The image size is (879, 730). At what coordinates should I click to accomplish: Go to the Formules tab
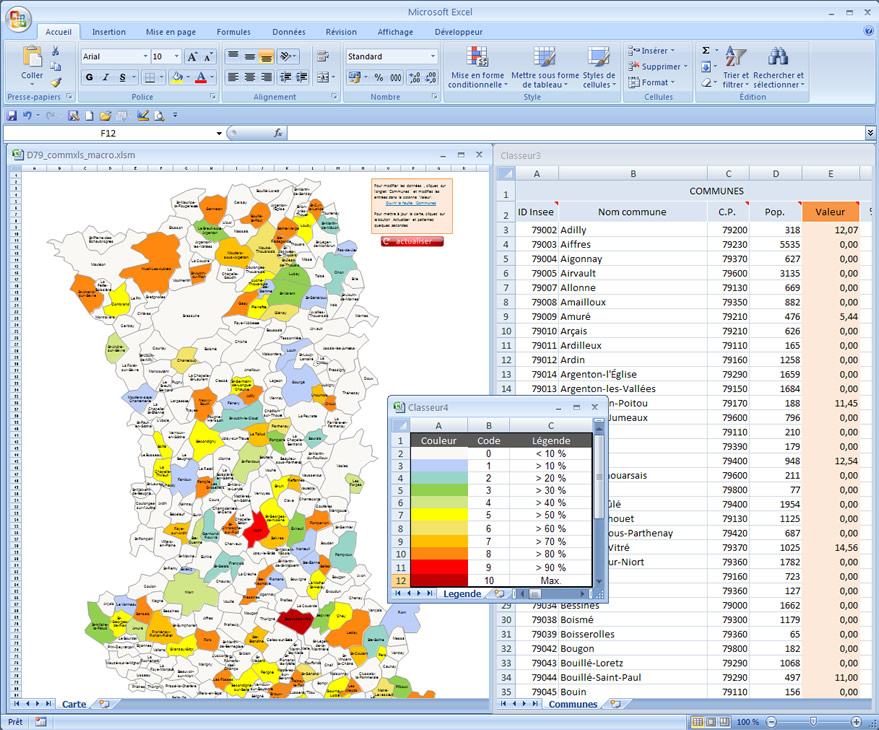click(x=234, y=32)
